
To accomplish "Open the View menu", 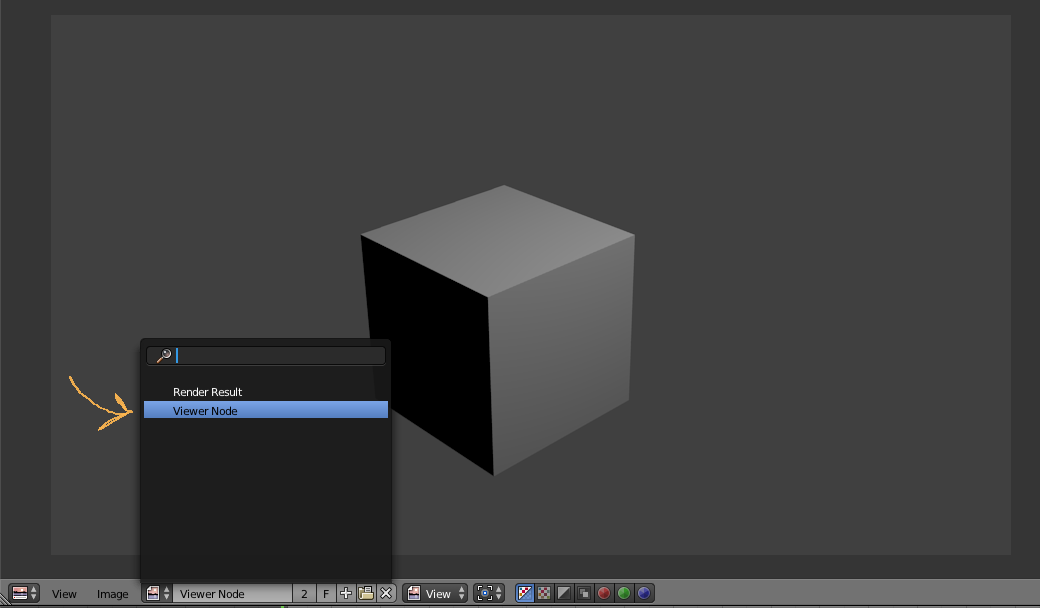I will click(x=64, y=593).
